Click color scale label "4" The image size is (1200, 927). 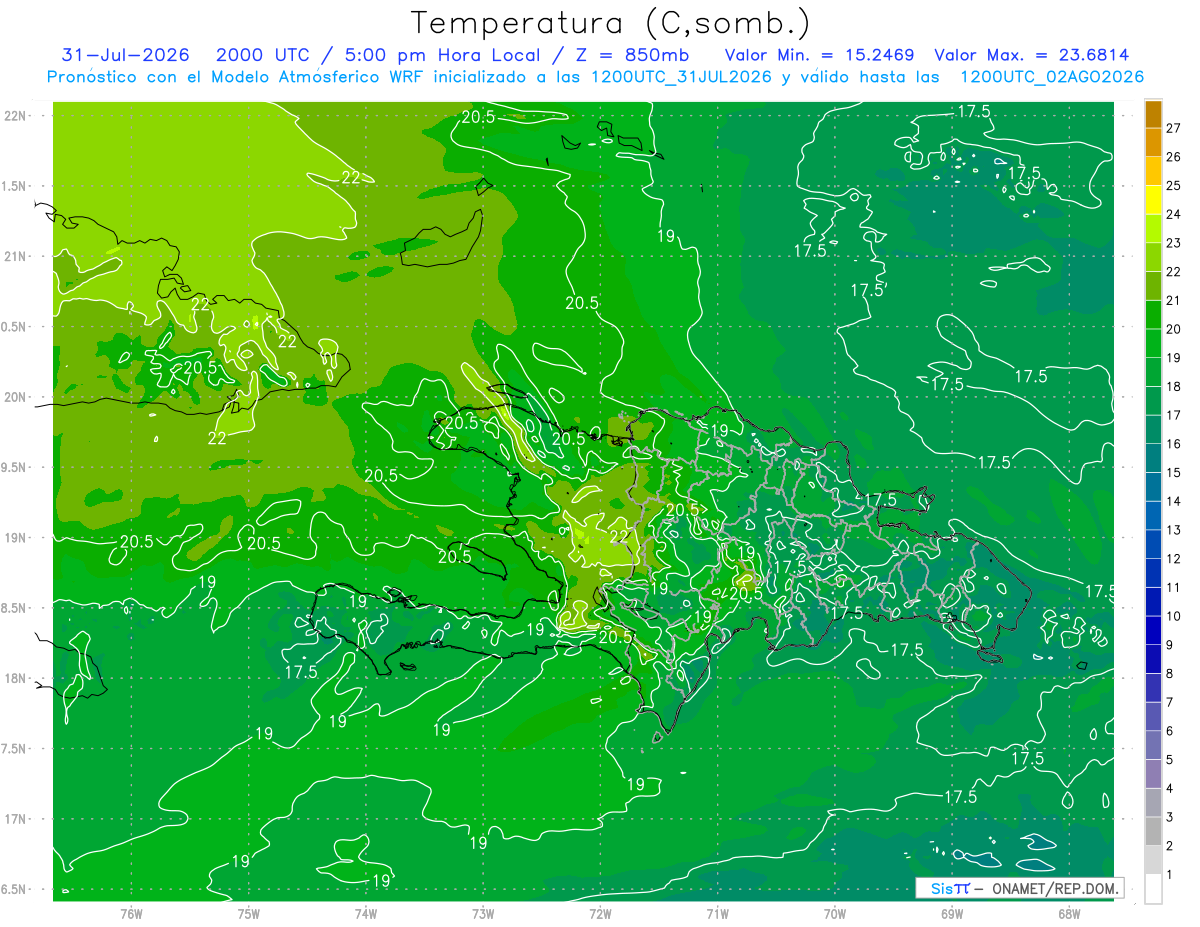(x=1170, y=789)
